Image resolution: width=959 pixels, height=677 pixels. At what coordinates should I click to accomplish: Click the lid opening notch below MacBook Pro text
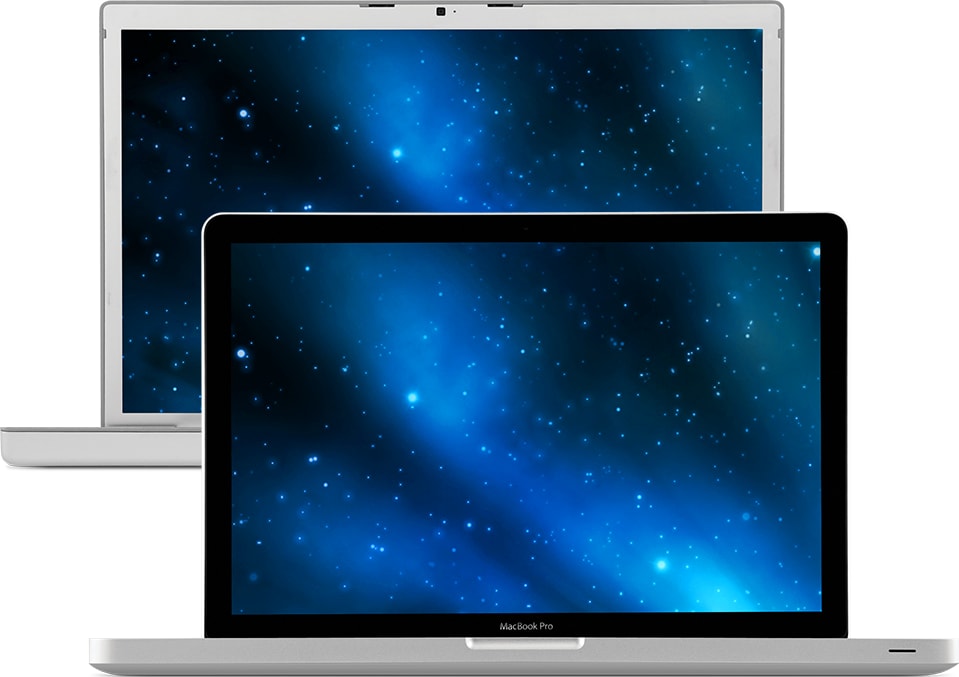click(x=526, y=643)
